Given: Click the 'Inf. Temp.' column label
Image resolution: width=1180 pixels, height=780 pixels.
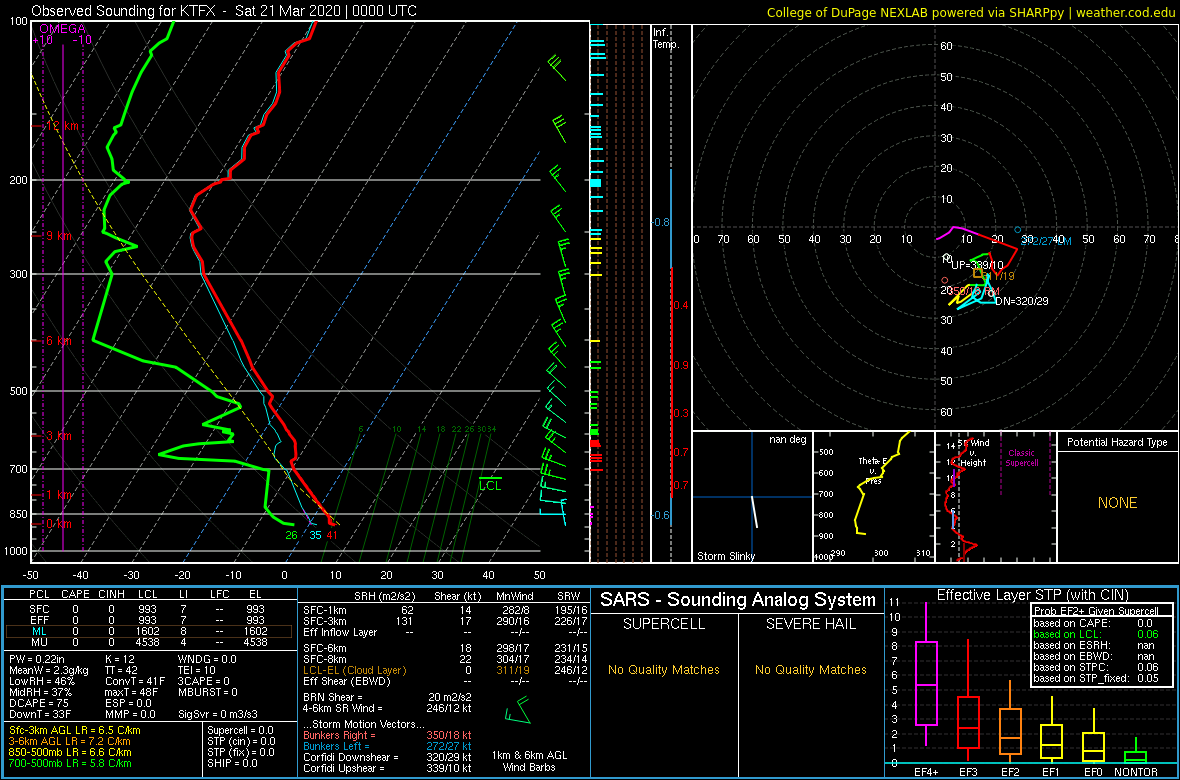Looking at the screenshot, I should click(666, 38).
